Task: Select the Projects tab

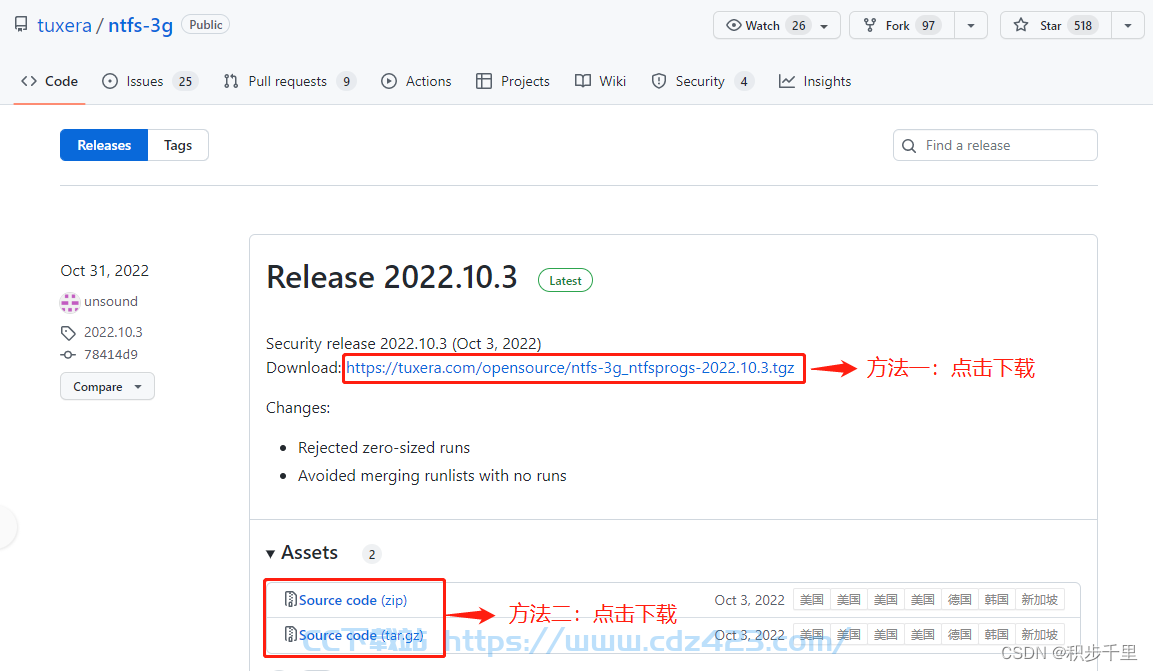Action: click(x=513, y=82)
